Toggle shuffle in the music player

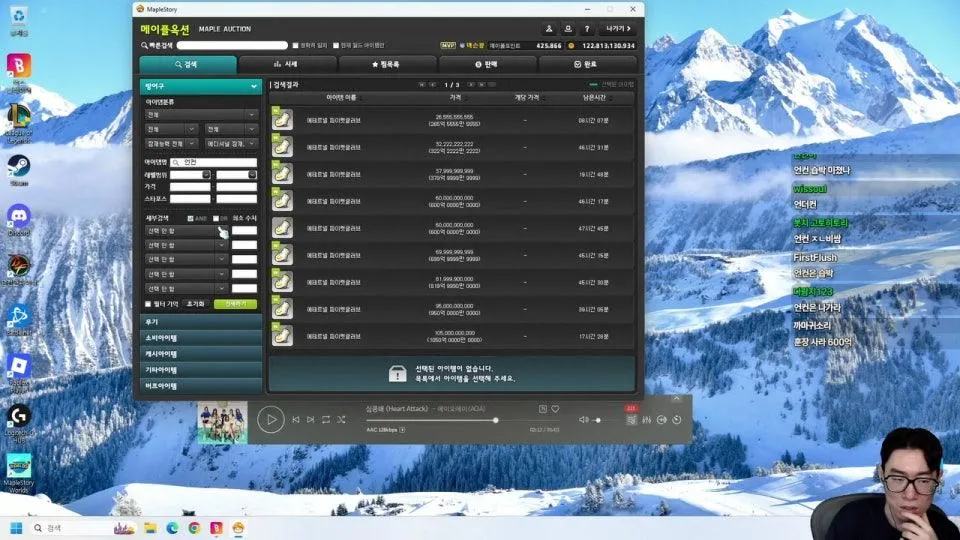click(x=341, y=419)
